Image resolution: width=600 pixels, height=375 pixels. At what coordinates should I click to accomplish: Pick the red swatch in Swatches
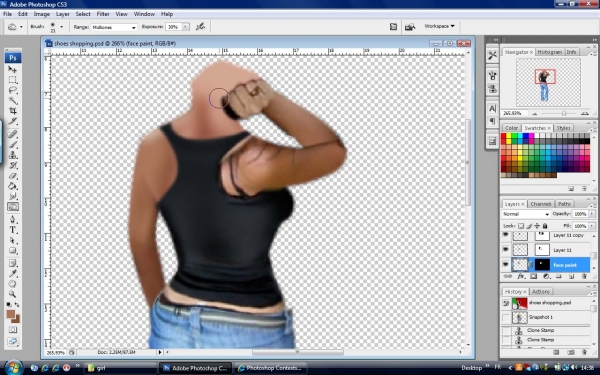click(504, 136)
